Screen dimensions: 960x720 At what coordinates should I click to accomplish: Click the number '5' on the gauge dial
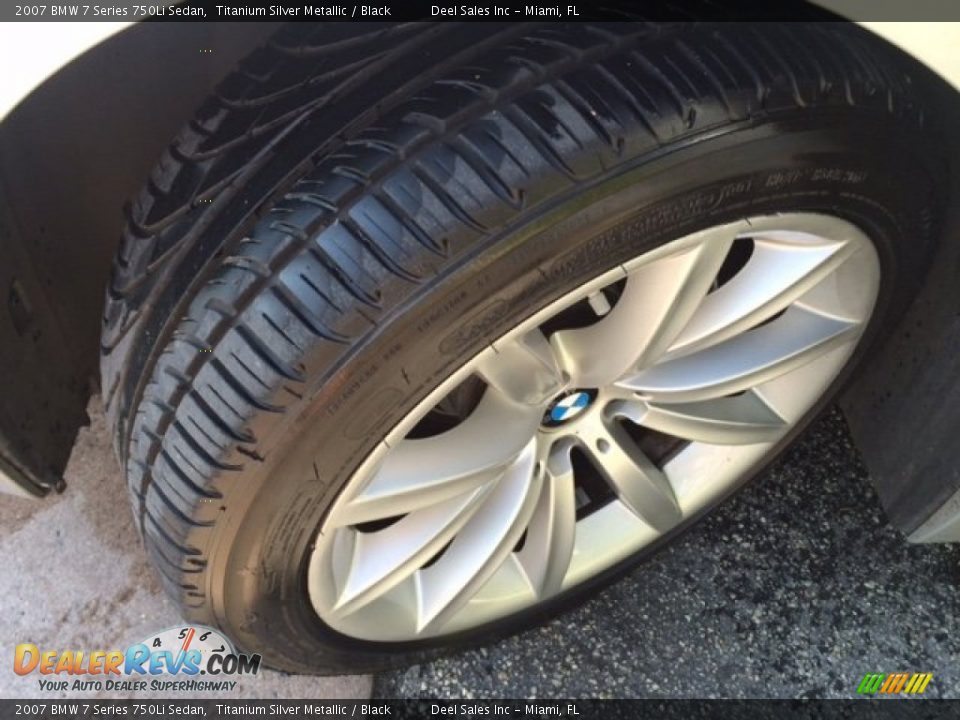click(x=183, y=633)
